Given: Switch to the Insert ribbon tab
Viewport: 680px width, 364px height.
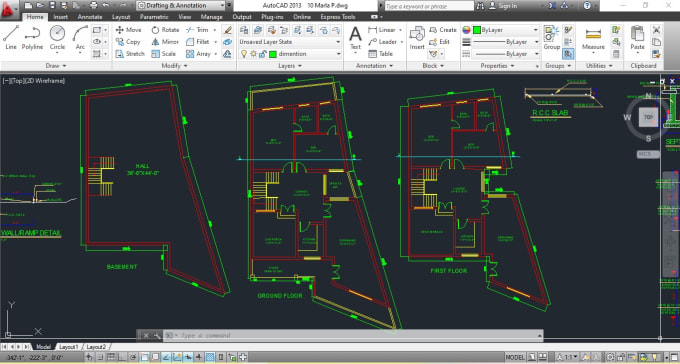Looking at the screenshot, I should click(61, 17).
